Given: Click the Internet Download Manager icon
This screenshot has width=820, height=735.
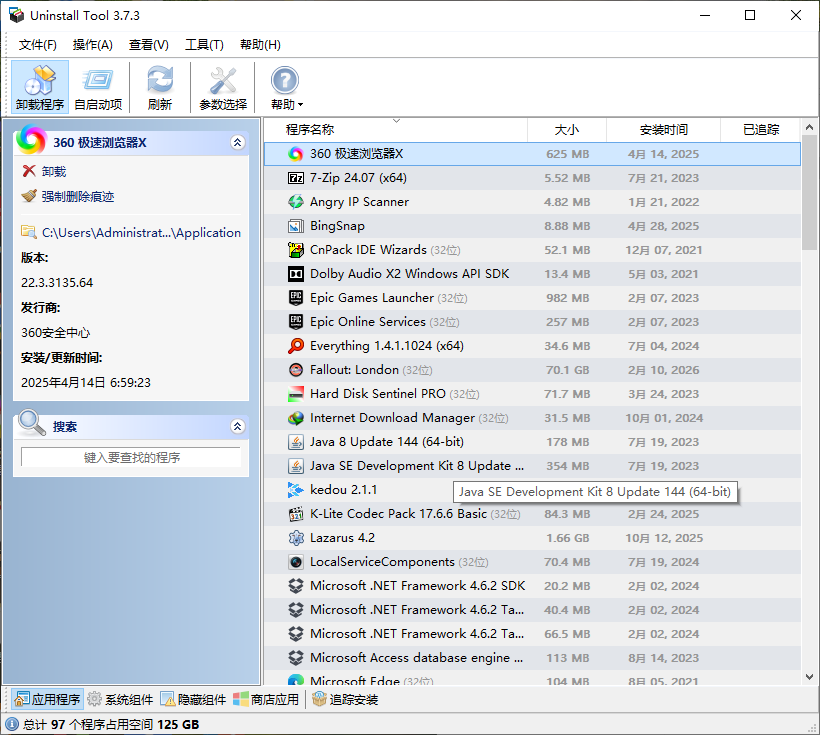Looking at the screenshot, I should click(x=295, y=418).
